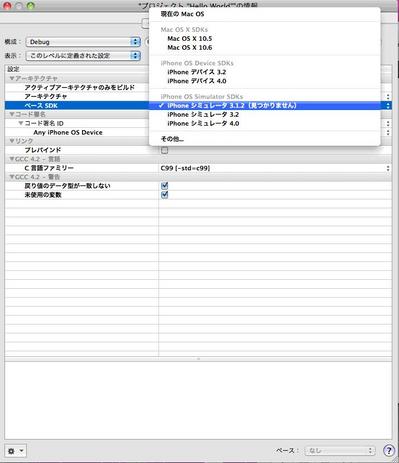Image resolution: width=399 pixels, height=463 pixels.
Task: Select 現在の Mac OS menu item
Action: [265, 14]
